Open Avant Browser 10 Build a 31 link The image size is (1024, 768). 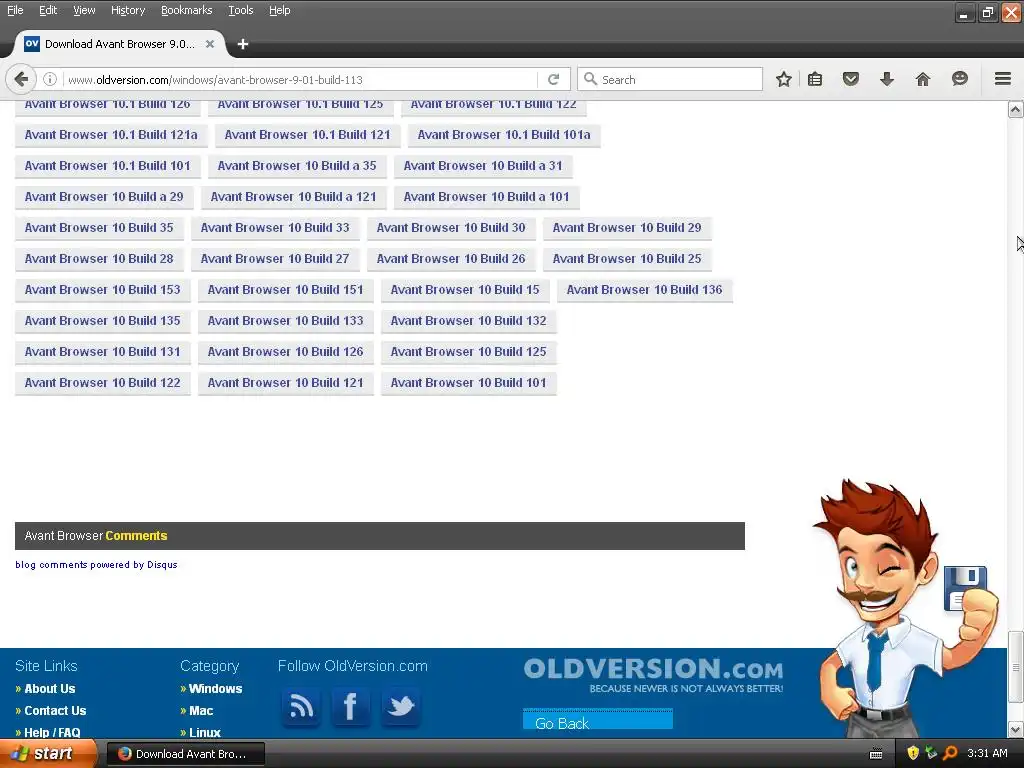483,166
